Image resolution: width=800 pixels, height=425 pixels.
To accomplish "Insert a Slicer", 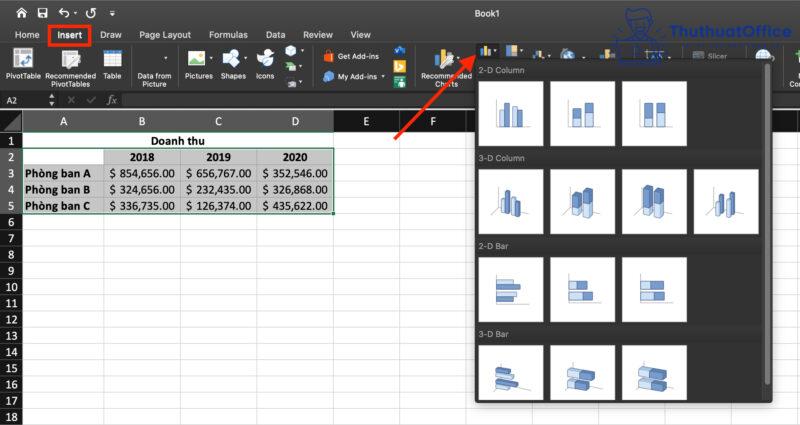I will point(710,56).
